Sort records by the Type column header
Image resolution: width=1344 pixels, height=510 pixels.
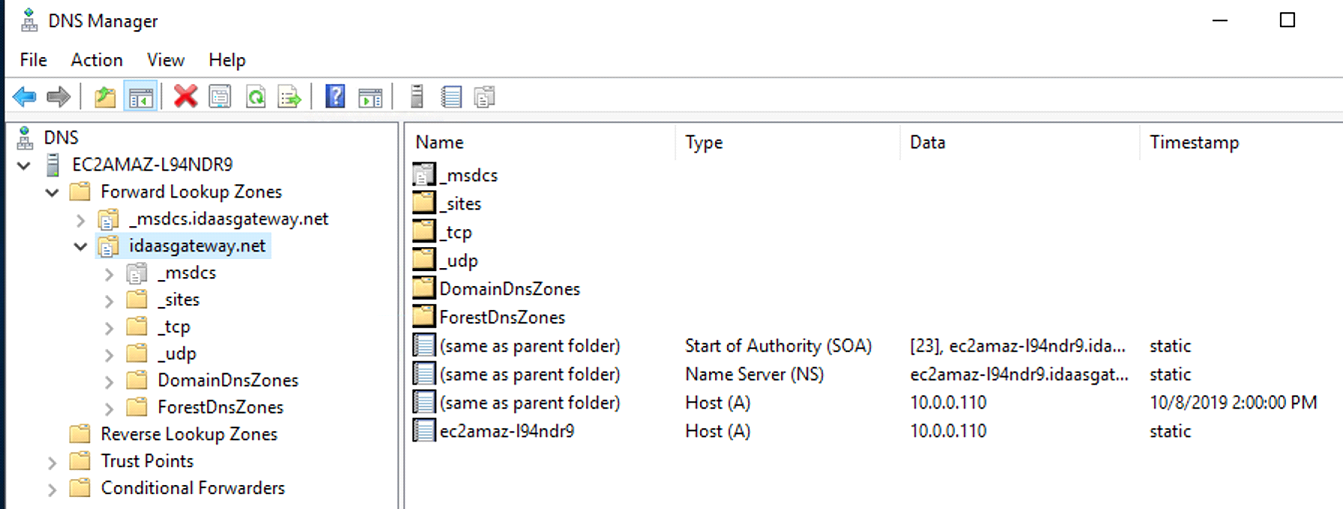pos(704,142)
